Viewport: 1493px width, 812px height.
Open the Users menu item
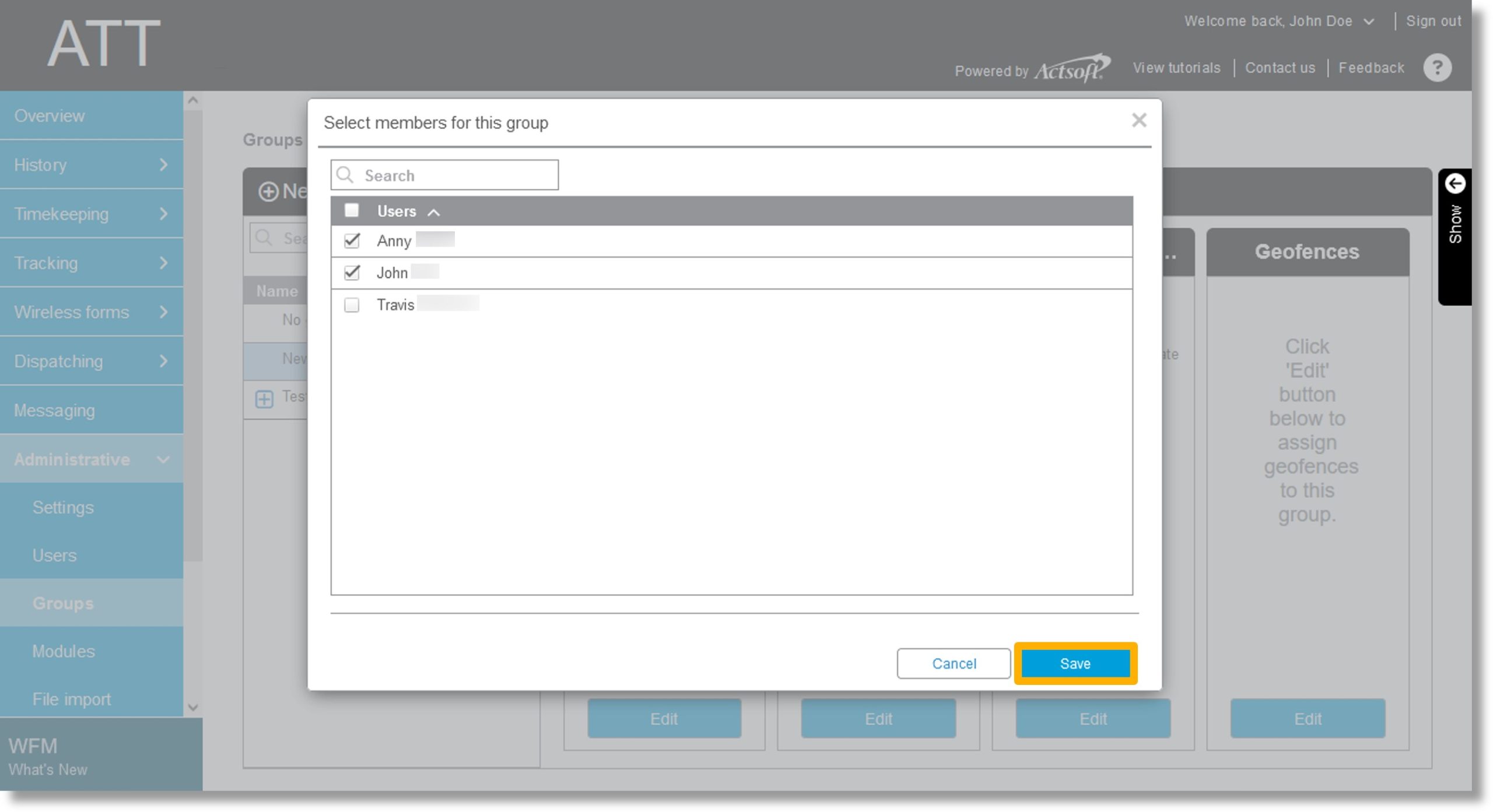pyautogui.click(x=54, y=555)
